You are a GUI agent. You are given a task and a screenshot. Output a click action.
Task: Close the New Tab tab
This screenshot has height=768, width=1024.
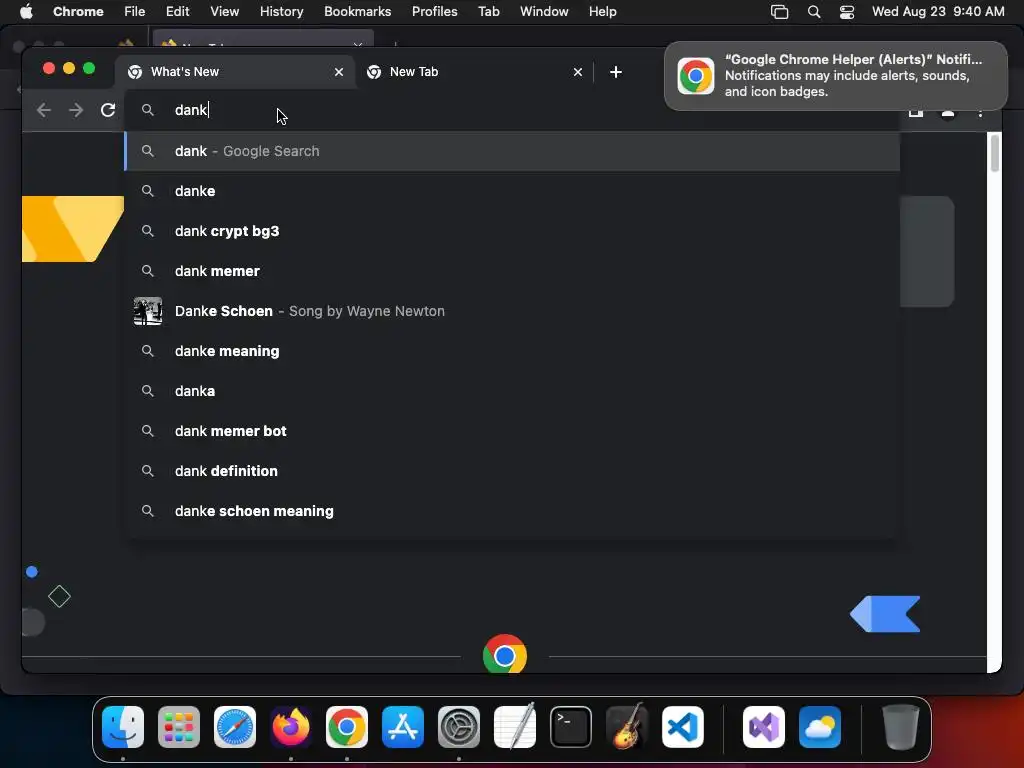577,72
